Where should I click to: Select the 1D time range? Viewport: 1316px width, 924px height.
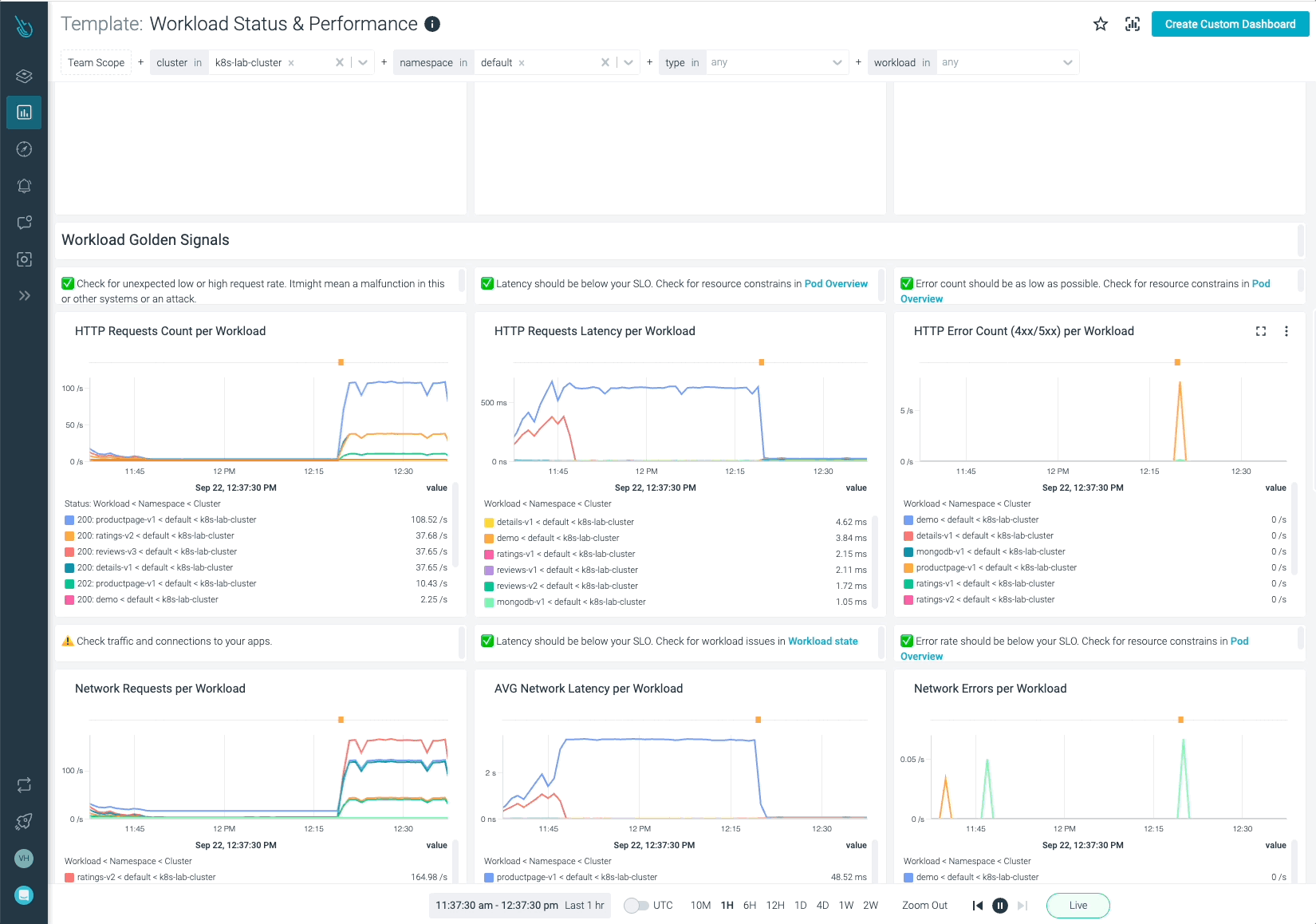800,906
